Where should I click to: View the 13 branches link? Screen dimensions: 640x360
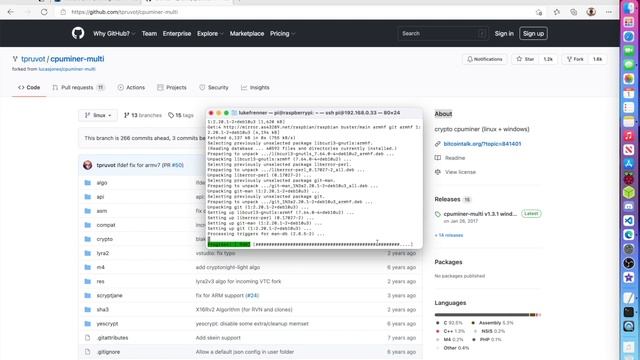point(143,116)
